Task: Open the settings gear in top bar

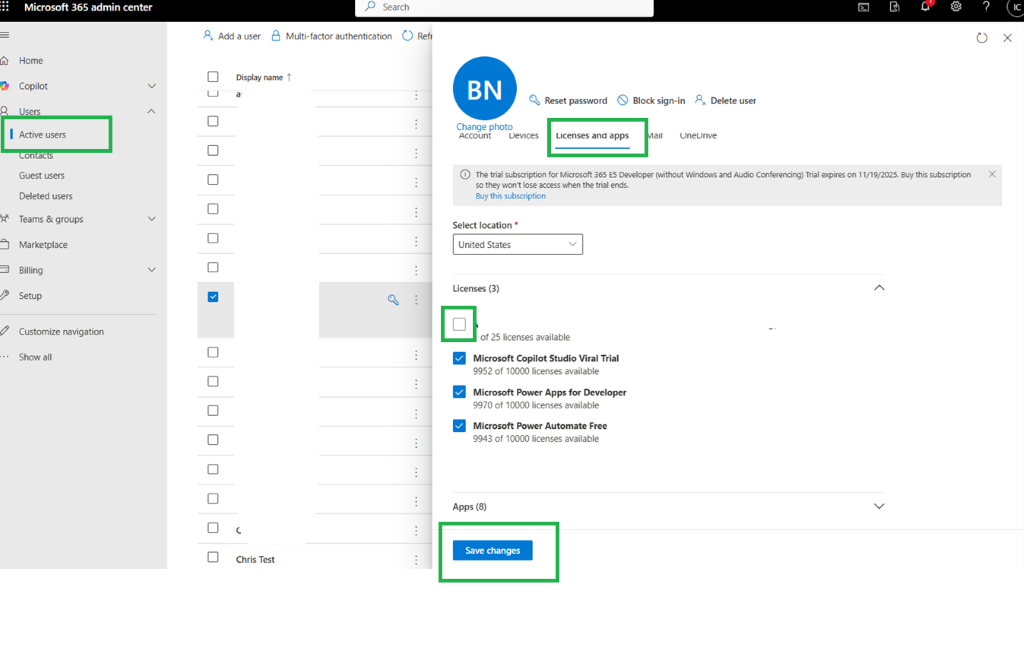Action: (956, 7)
